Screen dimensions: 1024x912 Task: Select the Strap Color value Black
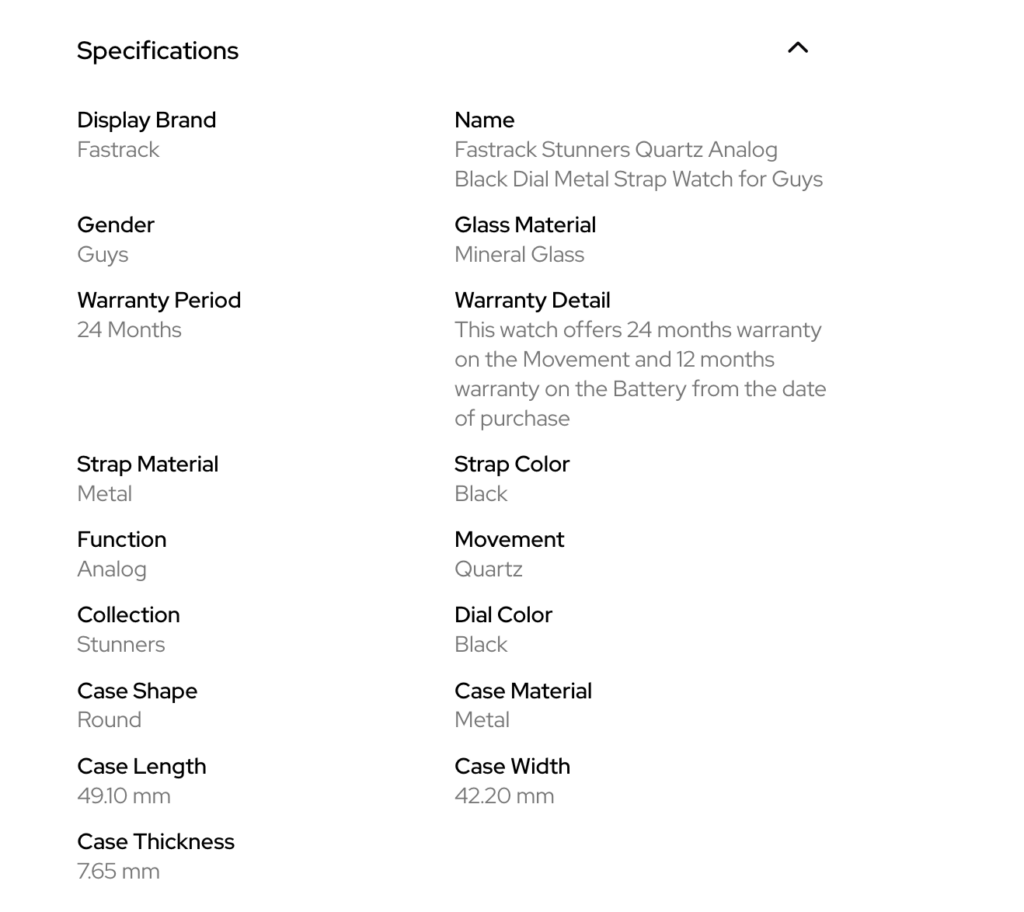coord(481,494)
